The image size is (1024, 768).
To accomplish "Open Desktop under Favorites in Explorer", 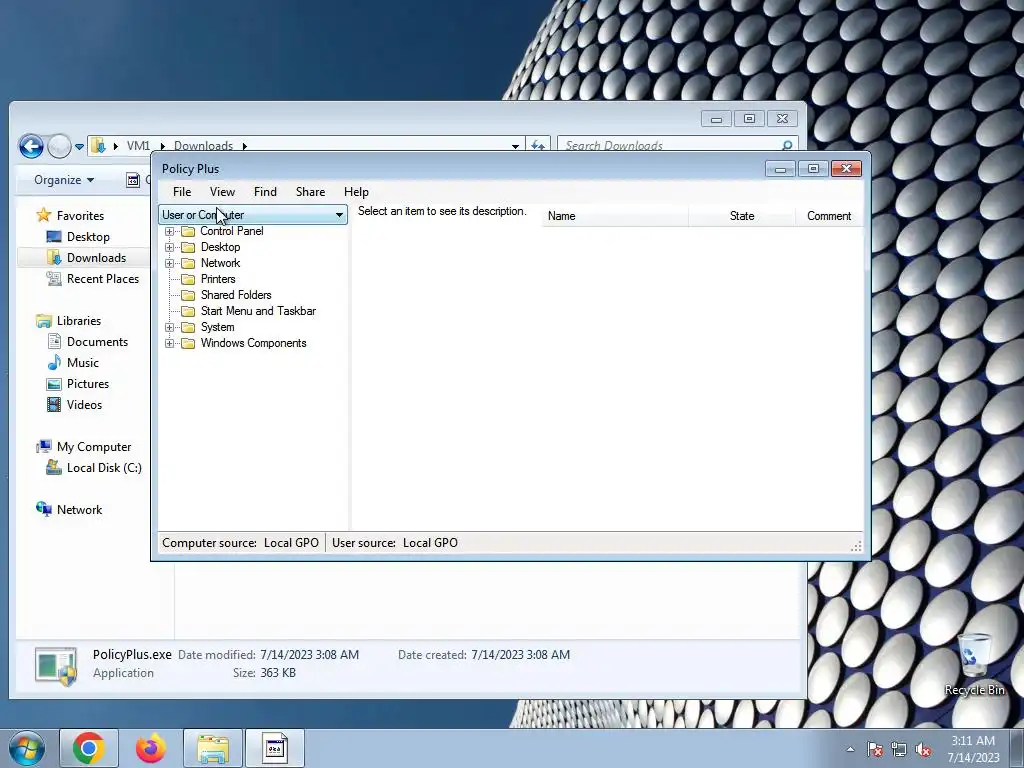I will [x=88, y=236].
